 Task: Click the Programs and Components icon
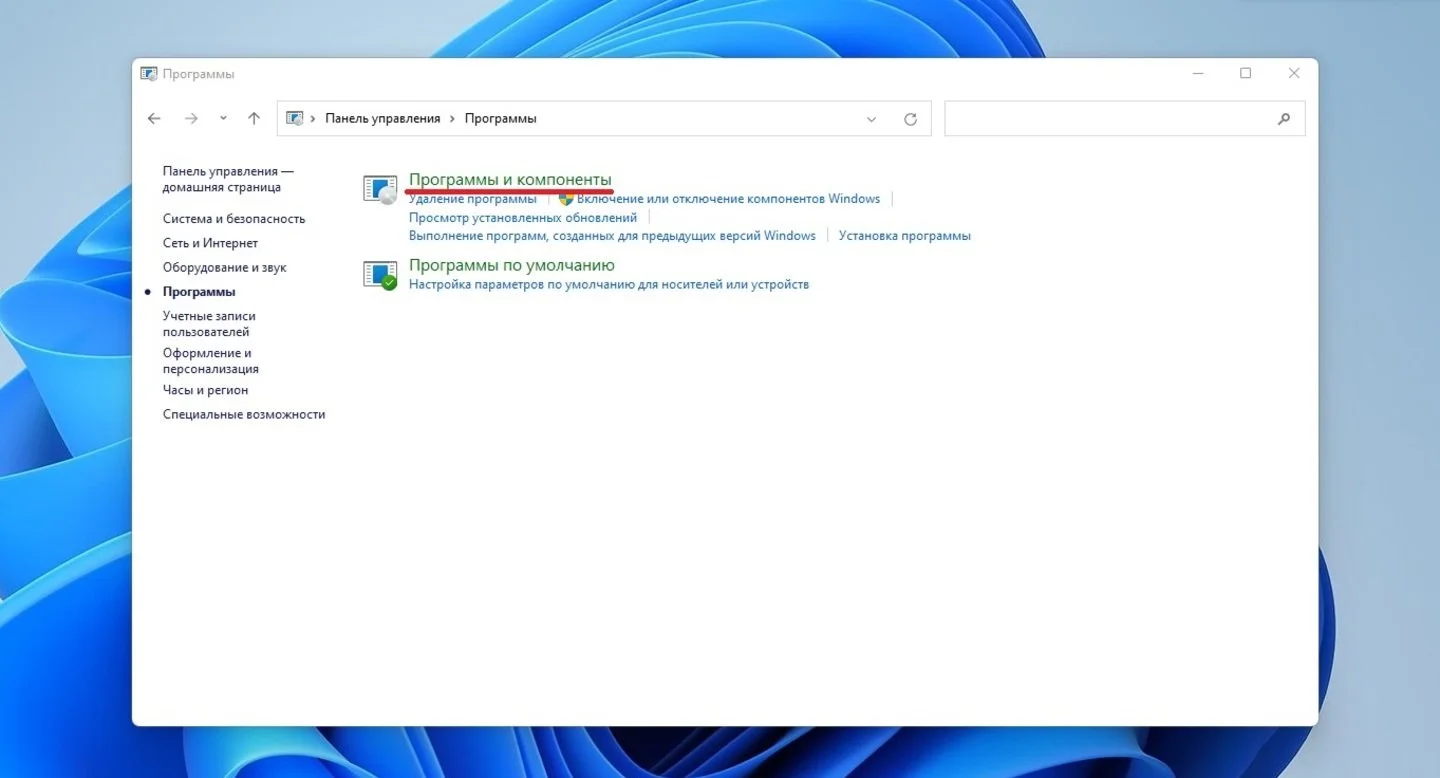[380, 189]
